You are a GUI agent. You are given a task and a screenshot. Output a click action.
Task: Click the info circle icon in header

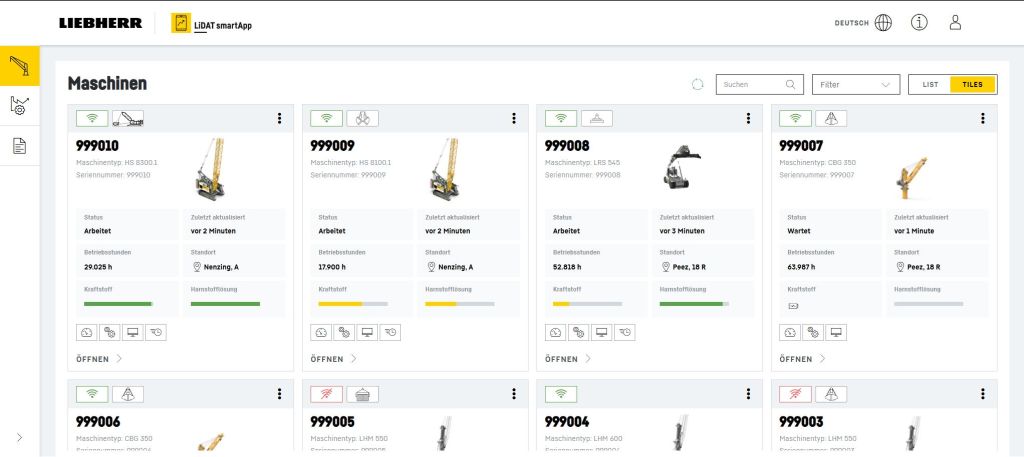919,23
